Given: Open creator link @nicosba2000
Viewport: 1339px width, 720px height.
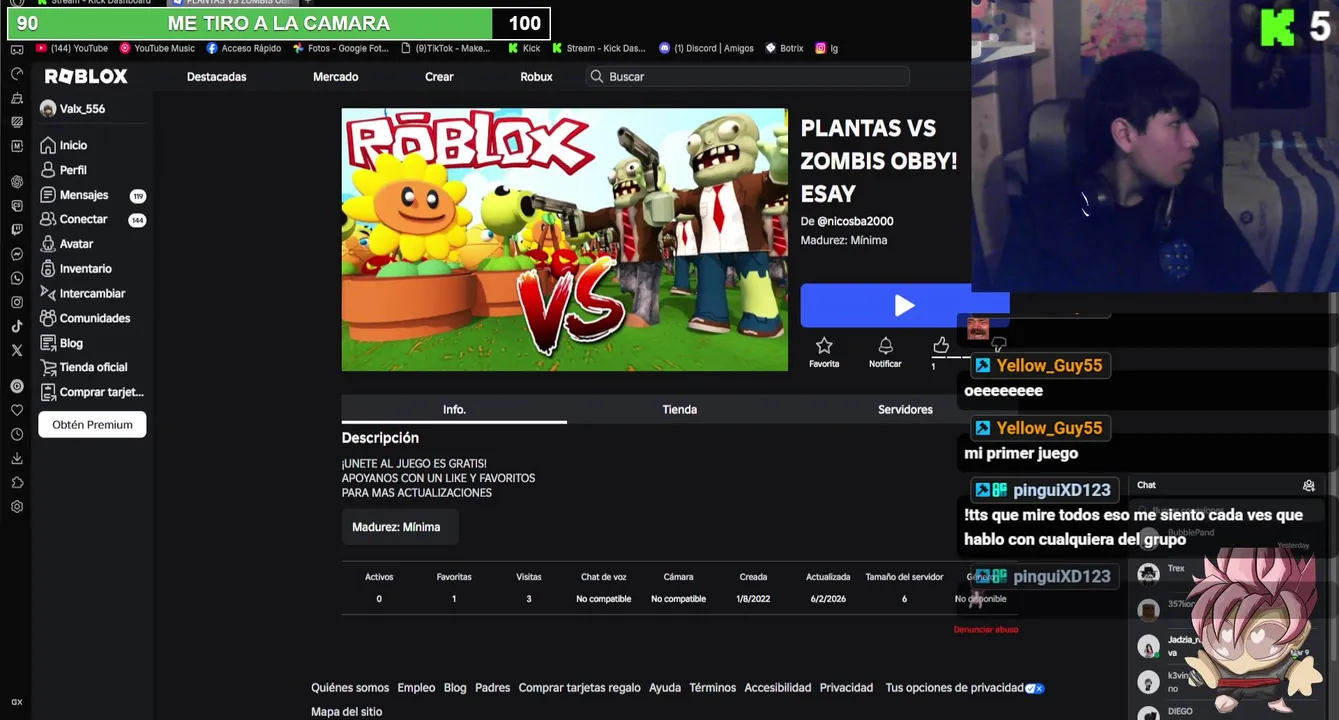Looking at the screenshot, I should 855,221.
